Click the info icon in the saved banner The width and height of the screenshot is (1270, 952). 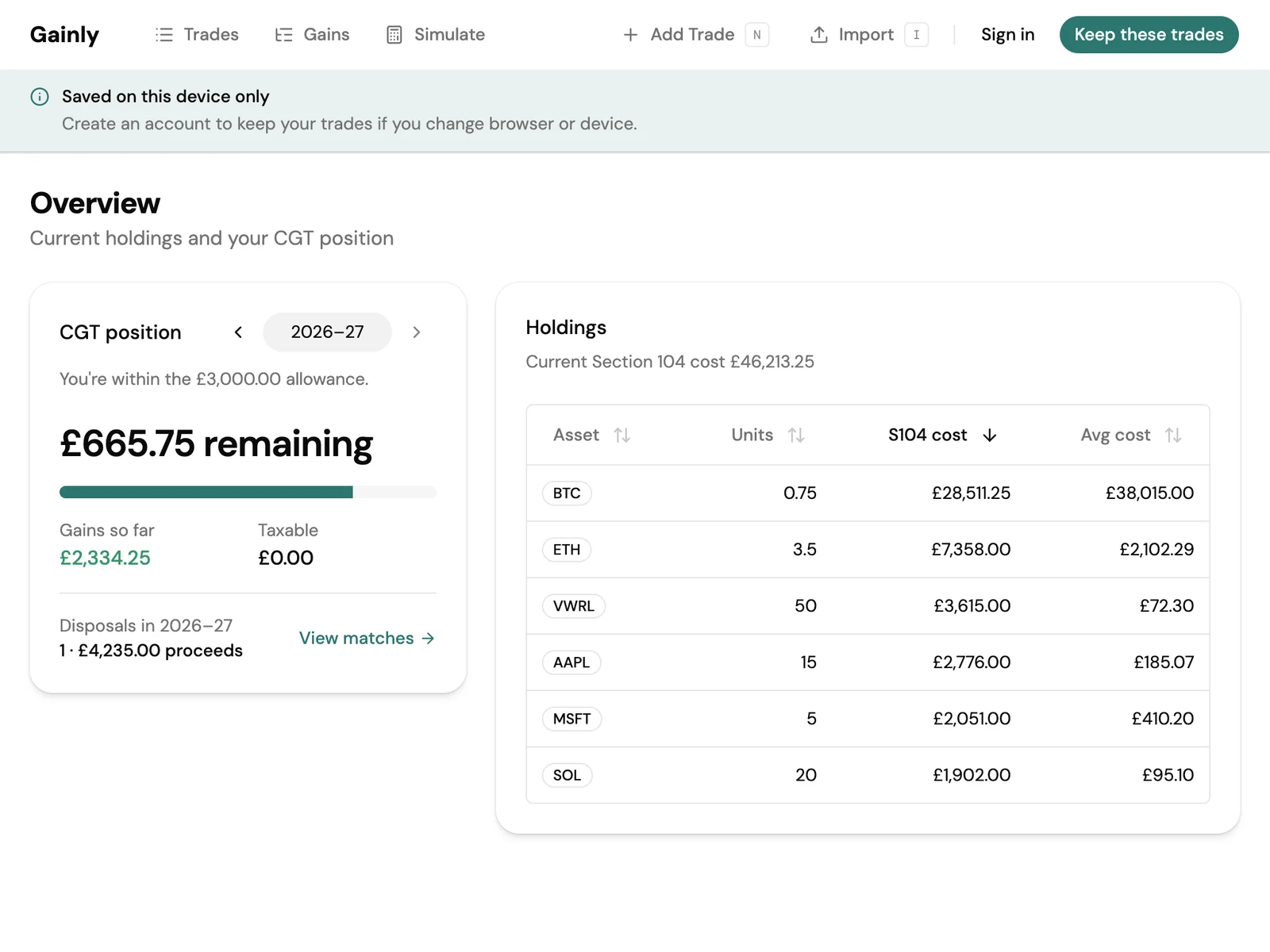click(x=40, y=97)
